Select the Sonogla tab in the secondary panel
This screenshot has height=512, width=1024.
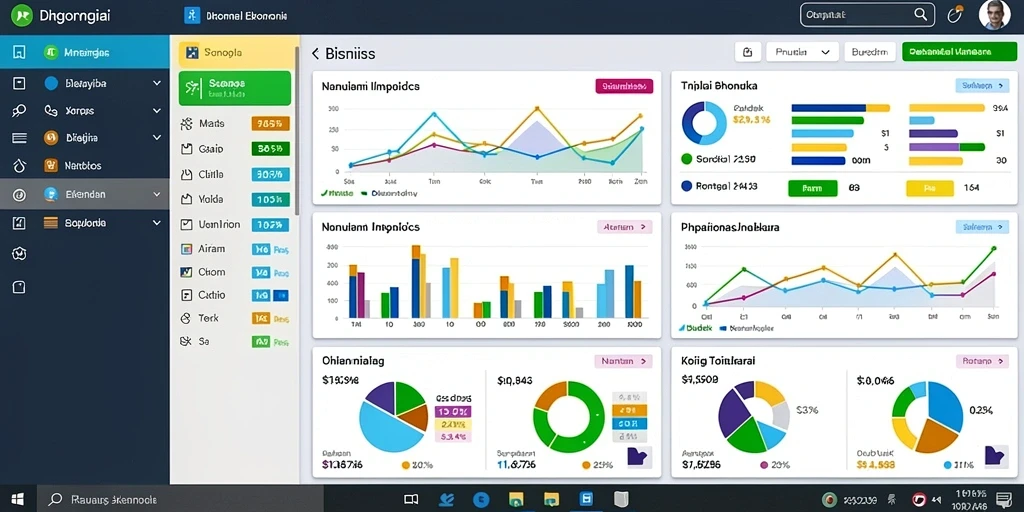[x=234, y=52]
